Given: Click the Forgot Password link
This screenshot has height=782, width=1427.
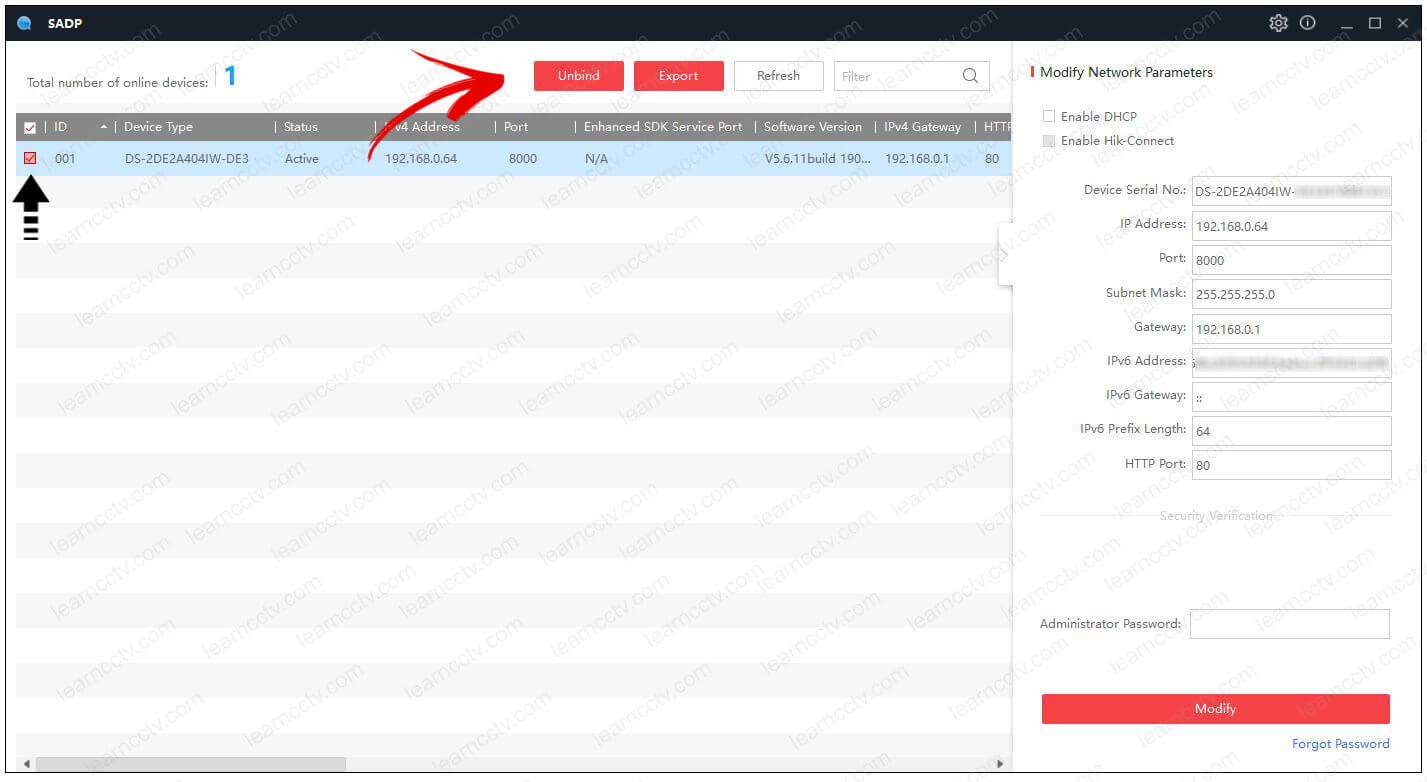Looking at the screenshot, I should pos(1340,743).
